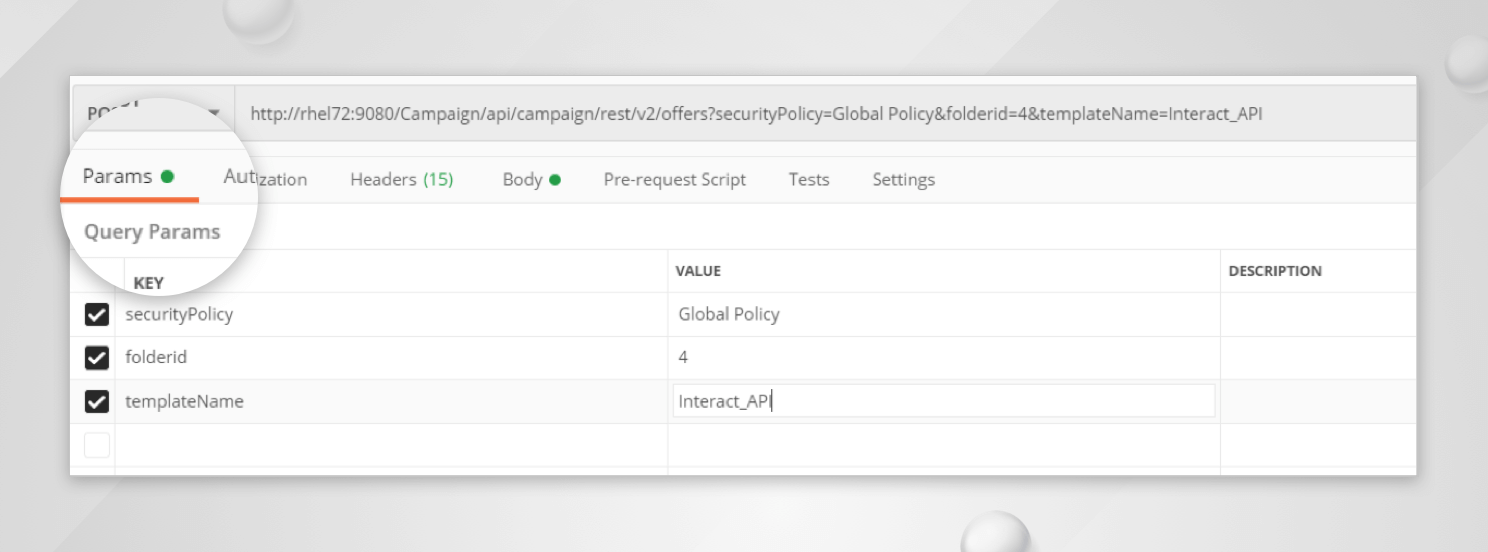Open the Authorization tab
Screen dimensions: 1488x552
[265, 179]
